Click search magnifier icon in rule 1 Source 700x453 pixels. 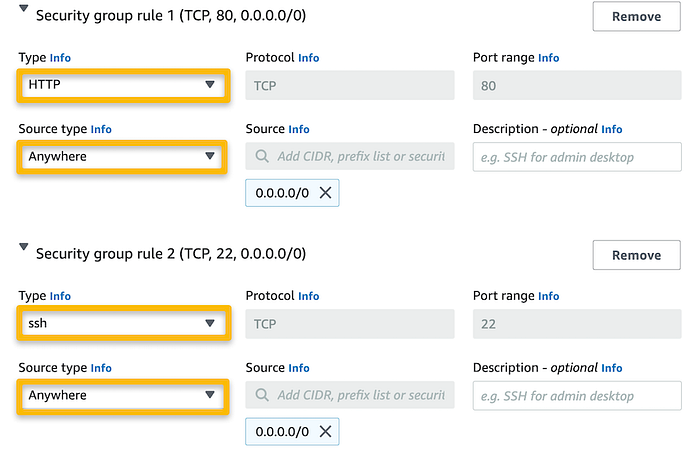pos(262,157)
